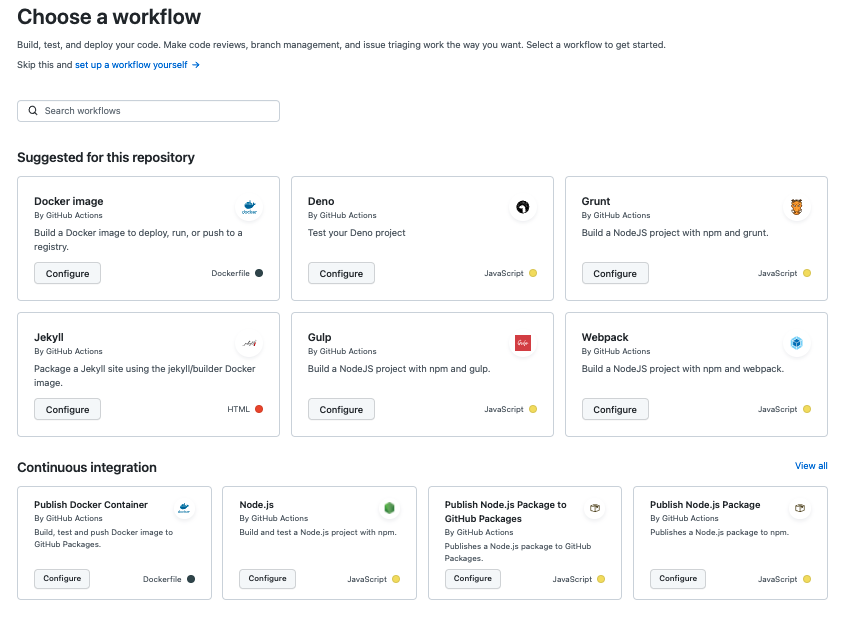Click the red HTML language dot on the Jekyll card
The height and width of the screenshot is (621, 854).
coord(261,408)
